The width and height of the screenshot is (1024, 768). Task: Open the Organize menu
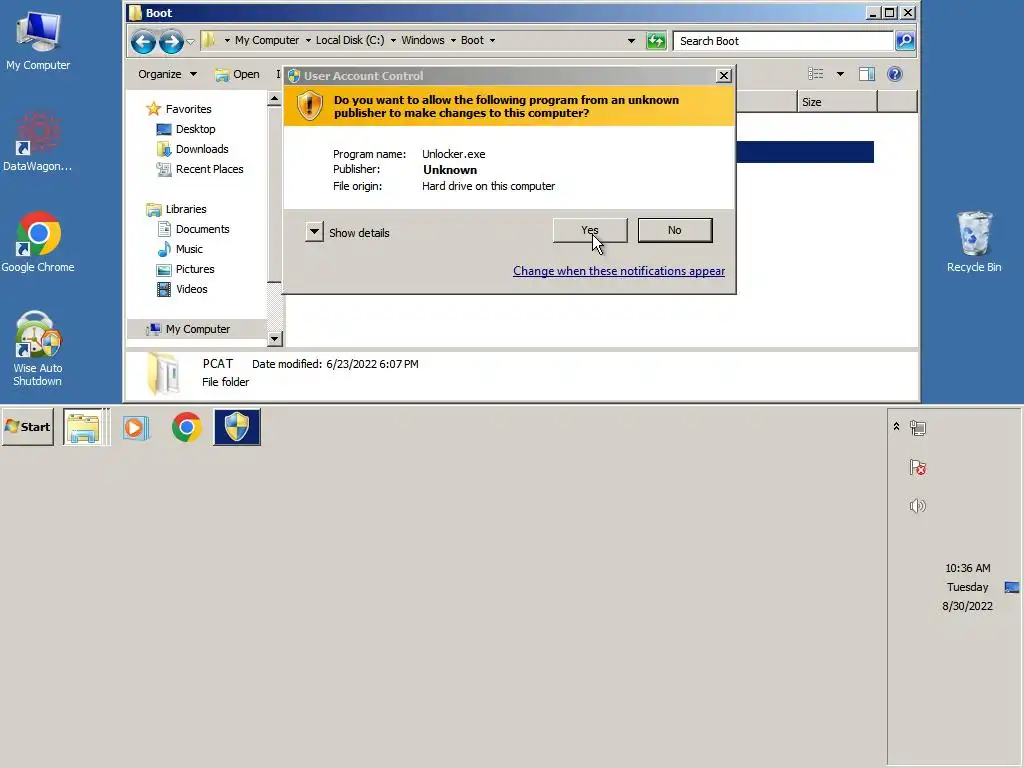point(167,74)
